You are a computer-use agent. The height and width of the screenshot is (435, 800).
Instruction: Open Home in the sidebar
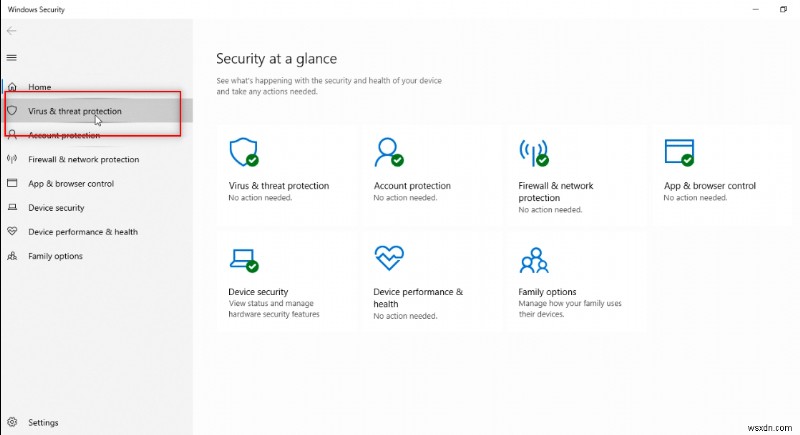tap(40, 87)
